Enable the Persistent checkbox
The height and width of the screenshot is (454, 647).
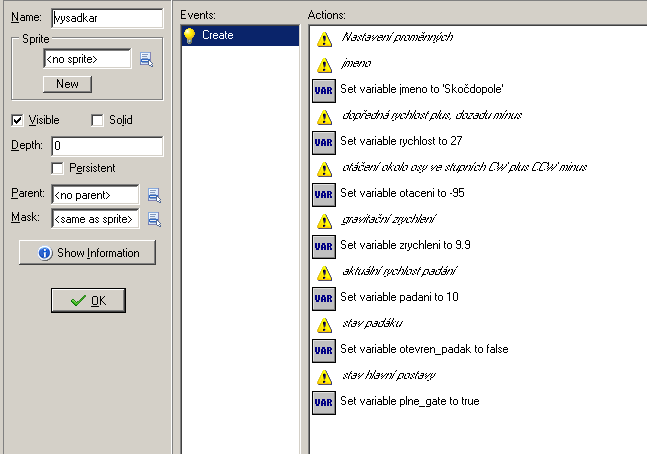[57, 168]
